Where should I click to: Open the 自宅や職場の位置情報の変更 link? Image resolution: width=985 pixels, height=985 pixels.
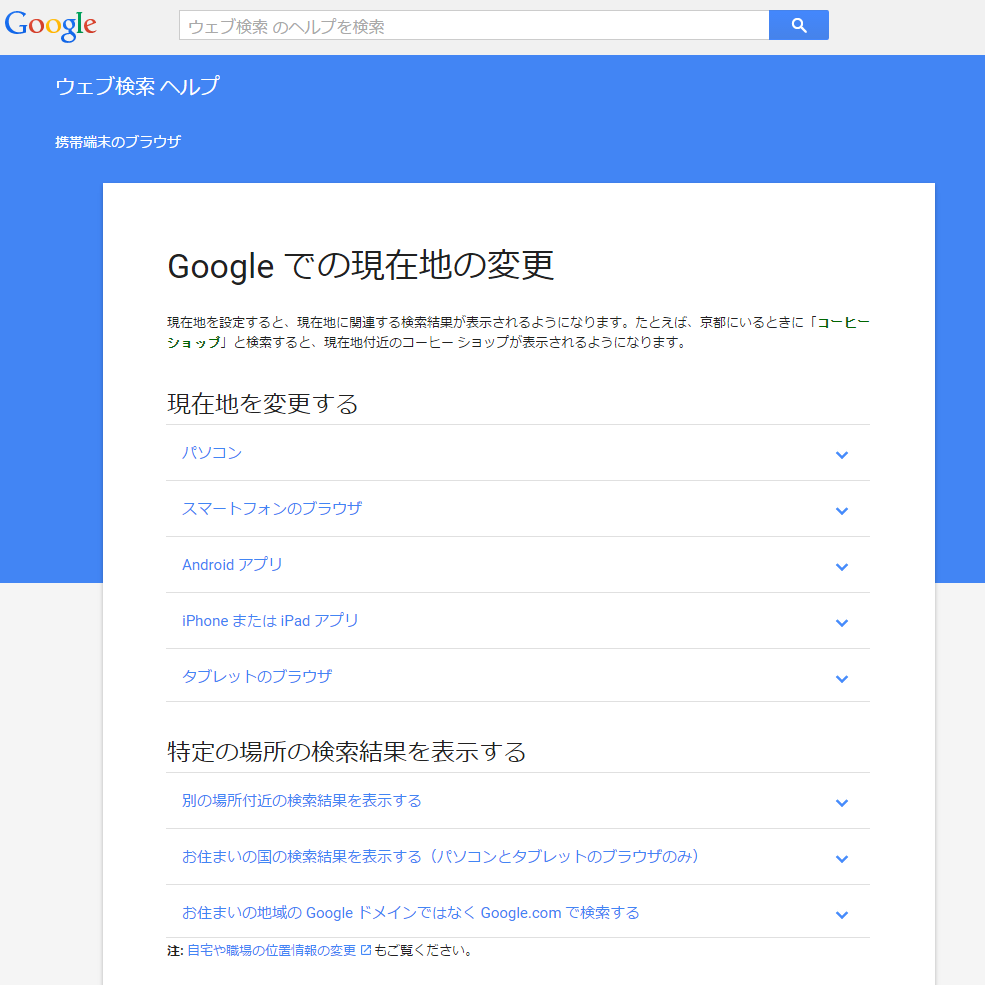pos(272,950)
